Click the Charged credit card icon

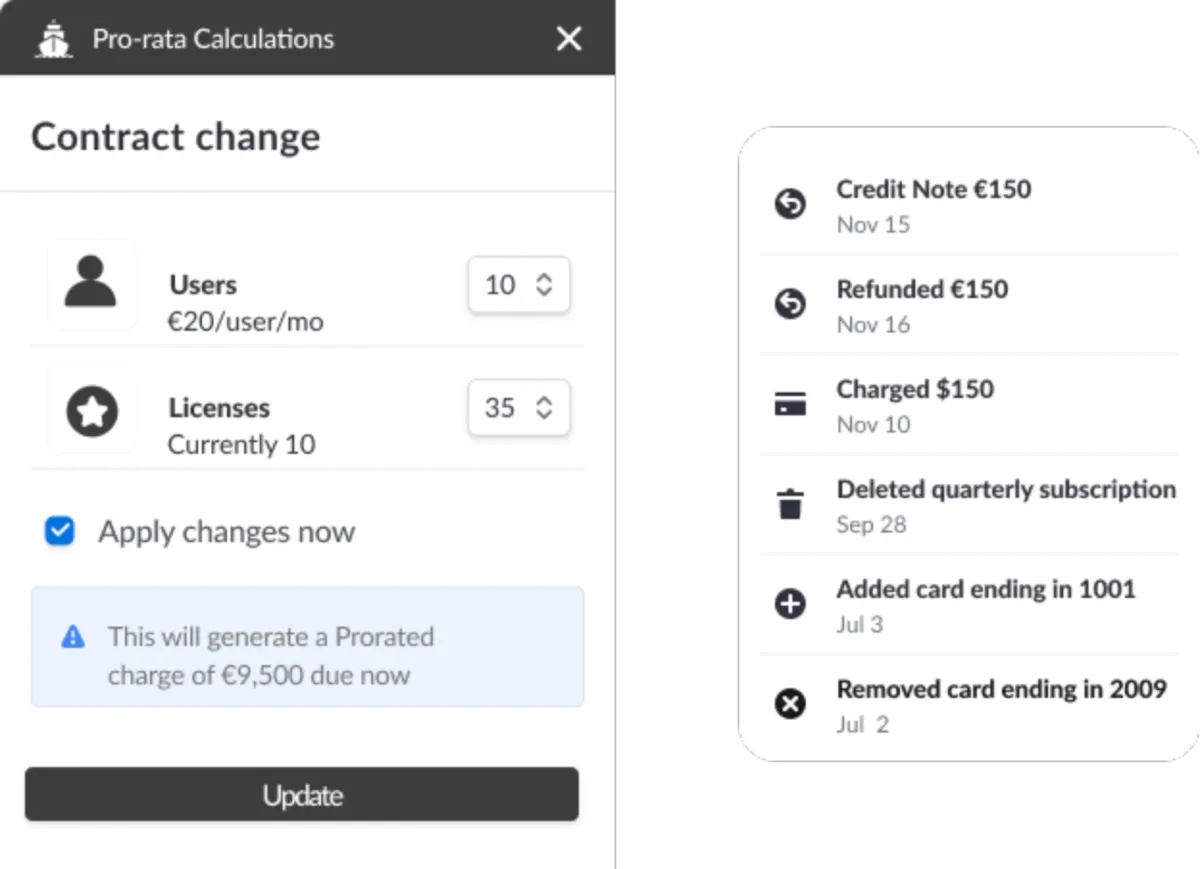[x=790, y=404]
